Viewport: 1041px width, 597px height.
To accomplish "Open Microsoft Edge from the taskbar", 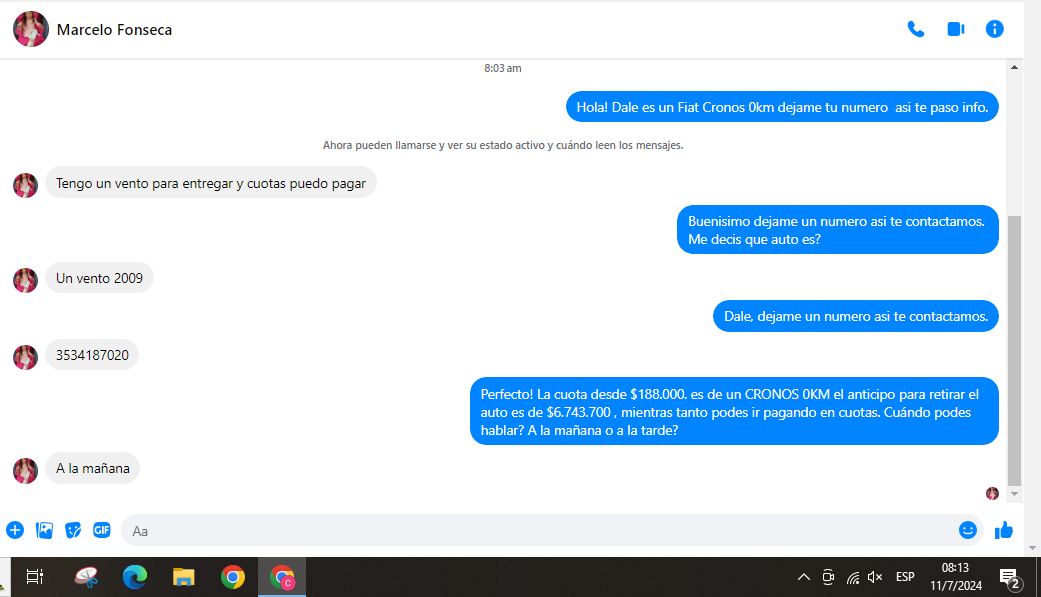I will point(135,577).
